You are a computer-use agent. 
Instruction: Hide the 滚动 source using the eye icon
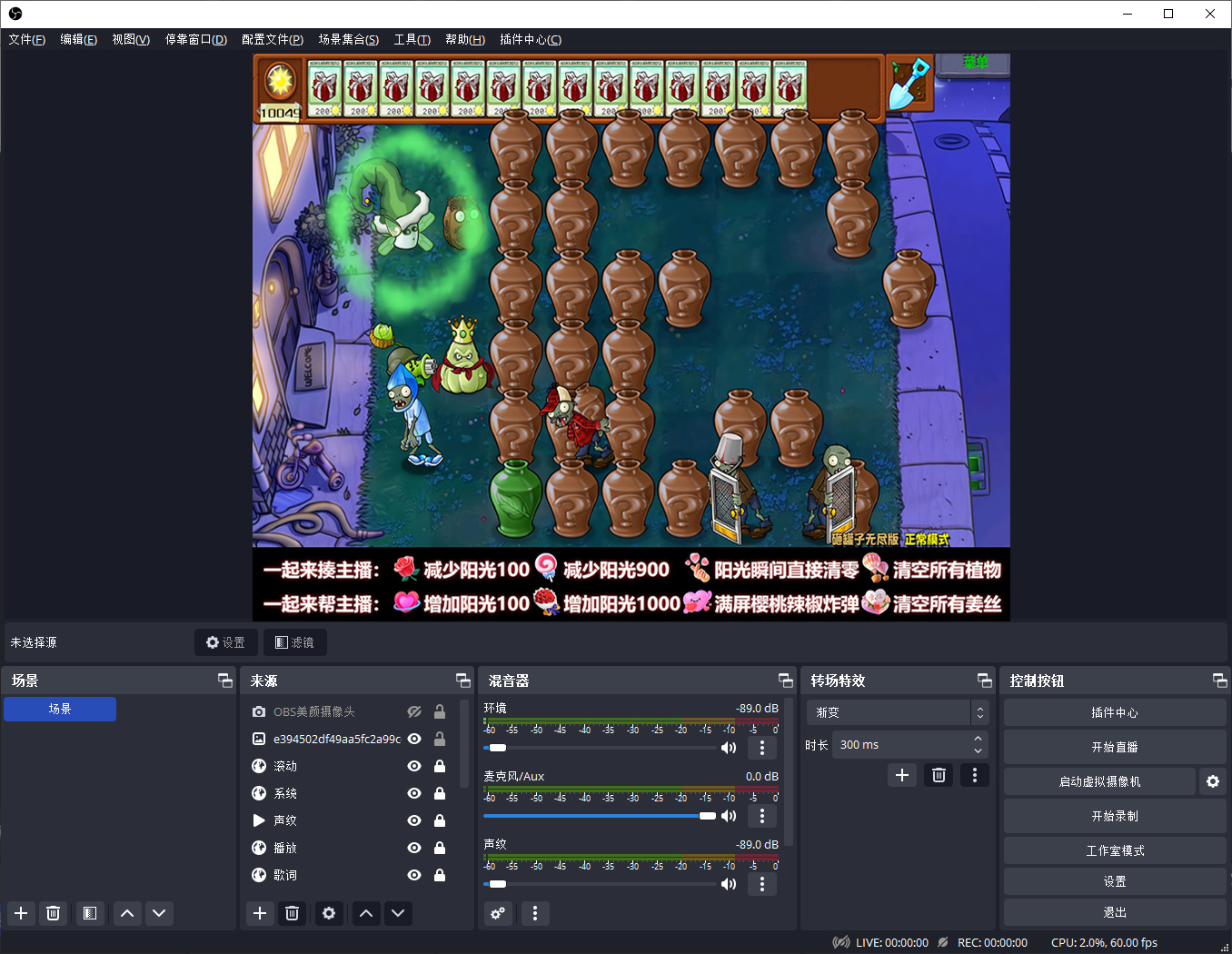point(414,766)
